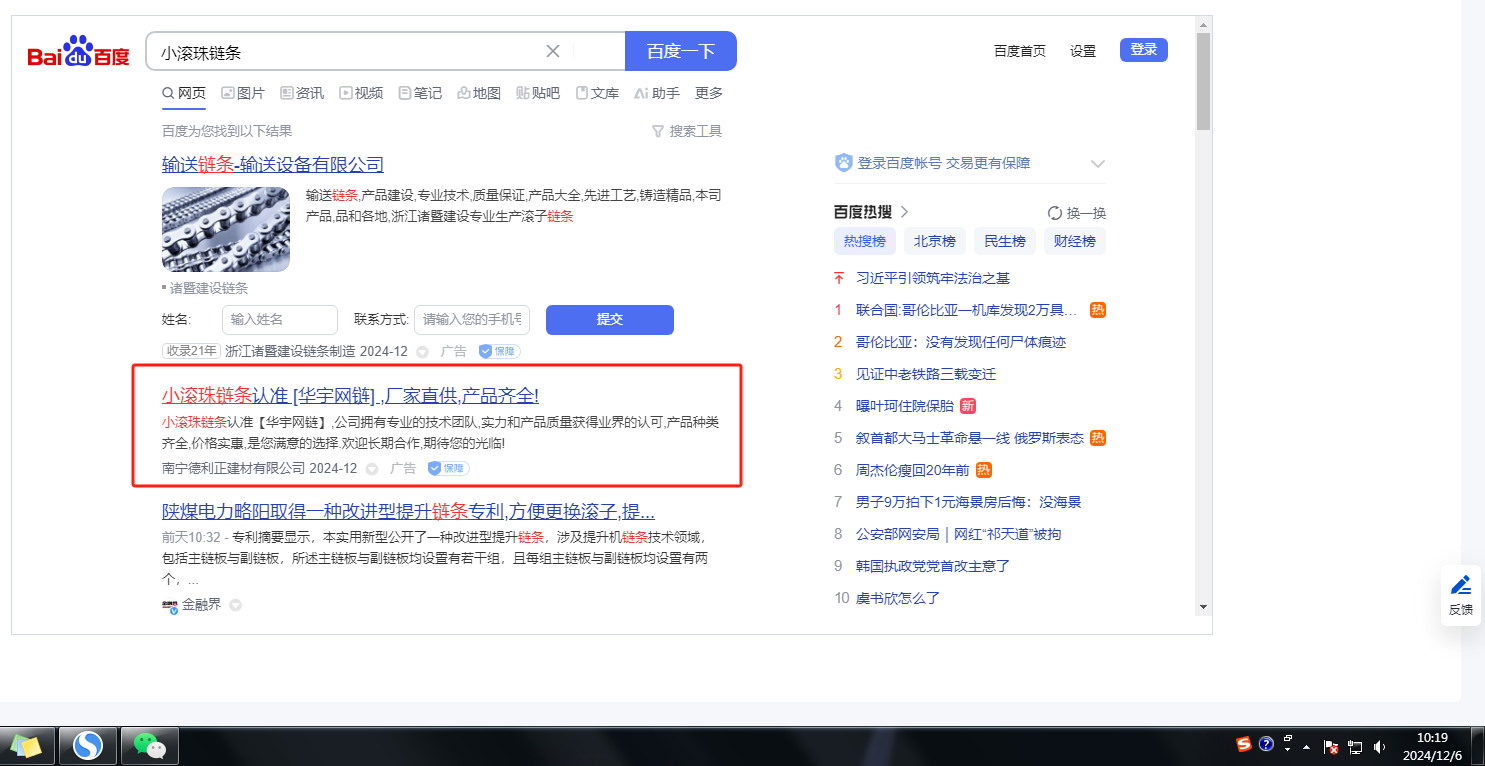Refresh hot searches with 换一换
Screen dimensions: 1485x766
(1077, 213)
